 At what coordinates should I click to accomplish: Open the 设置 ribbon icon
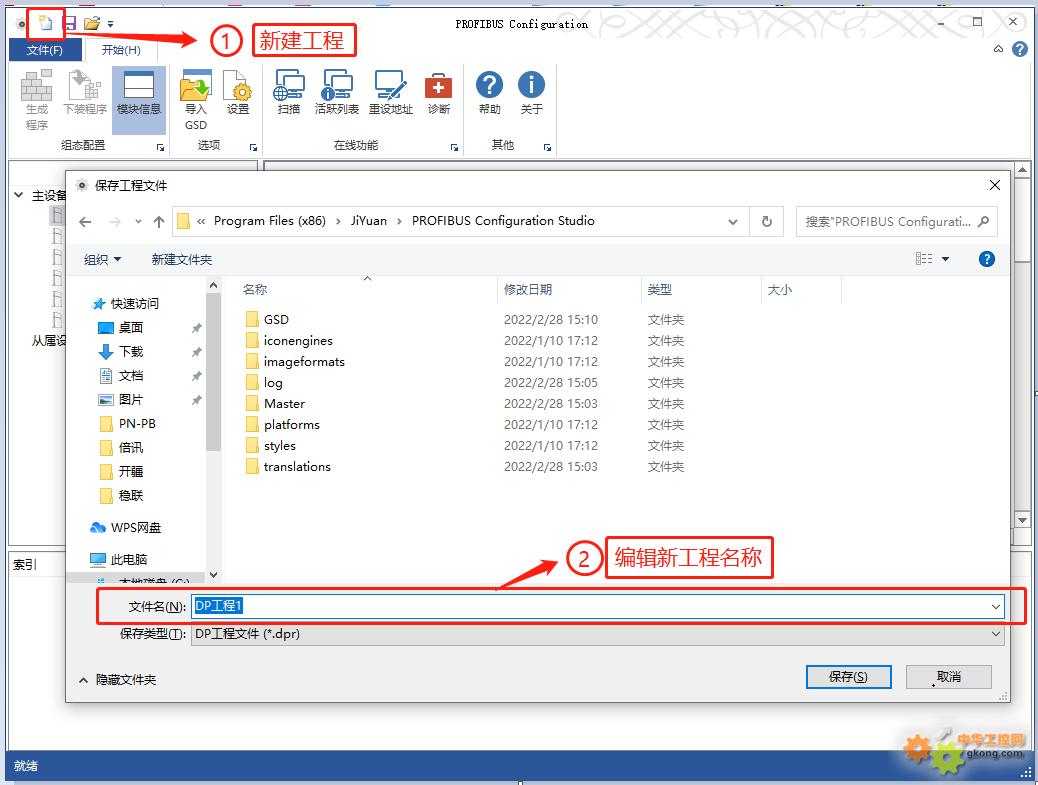pyautogui.click(x=238, y=93)
